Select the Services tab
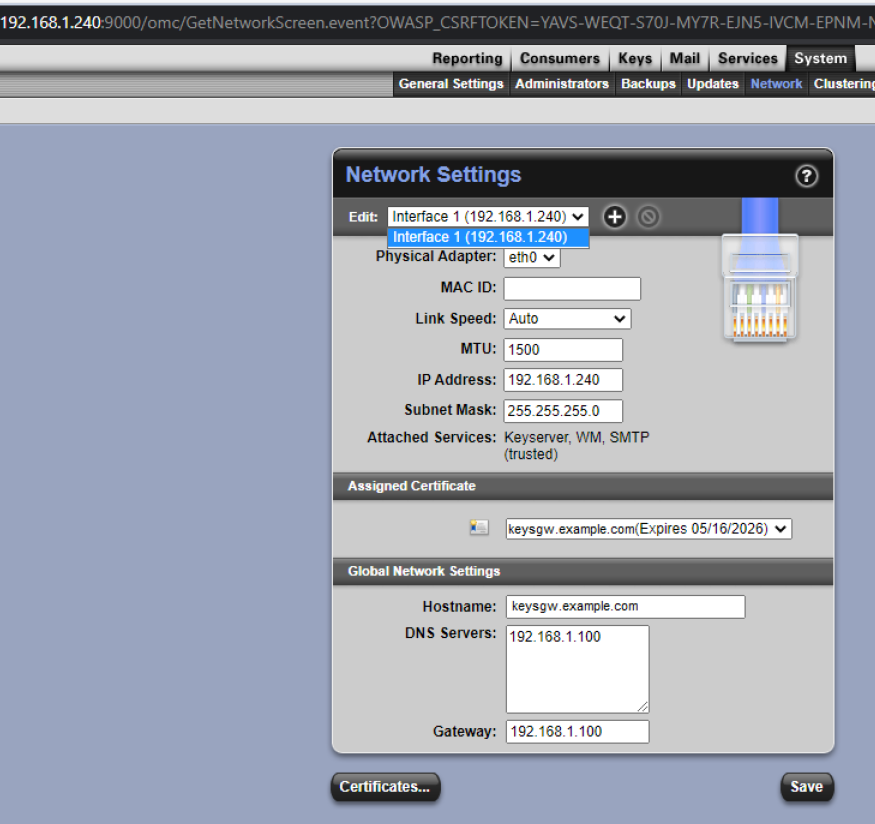Screen dimensions: 875x824 point(748,59)
